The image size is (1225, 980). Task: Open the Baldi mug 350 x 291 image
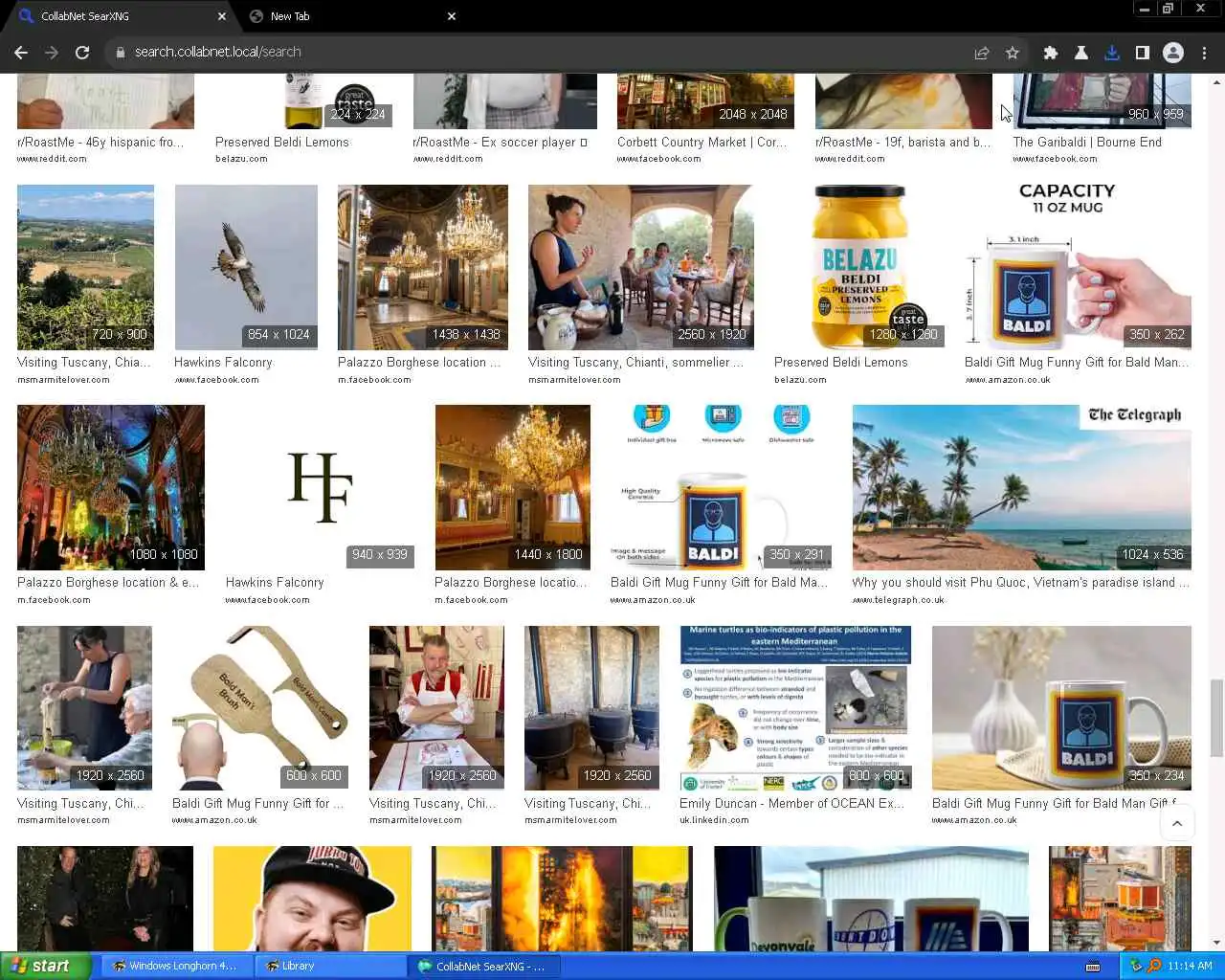(x=722, y=487)
